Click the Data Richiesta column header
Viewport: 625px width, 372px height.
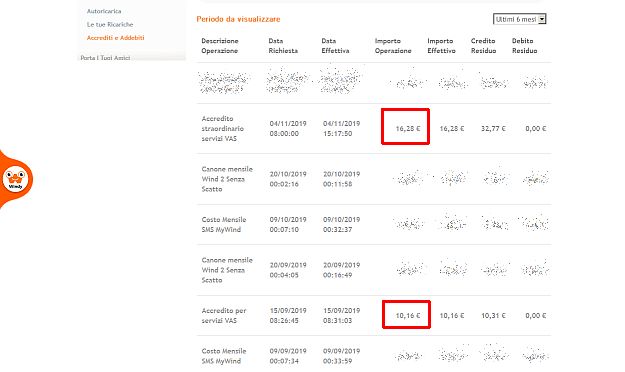283,46
